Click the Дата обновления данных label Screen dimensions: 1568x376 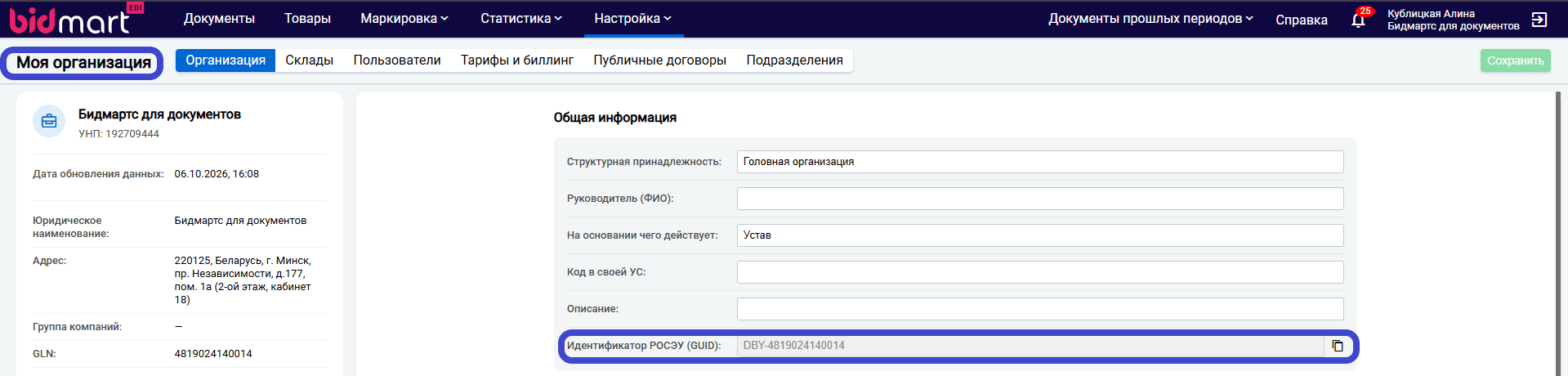coord(98,174)
